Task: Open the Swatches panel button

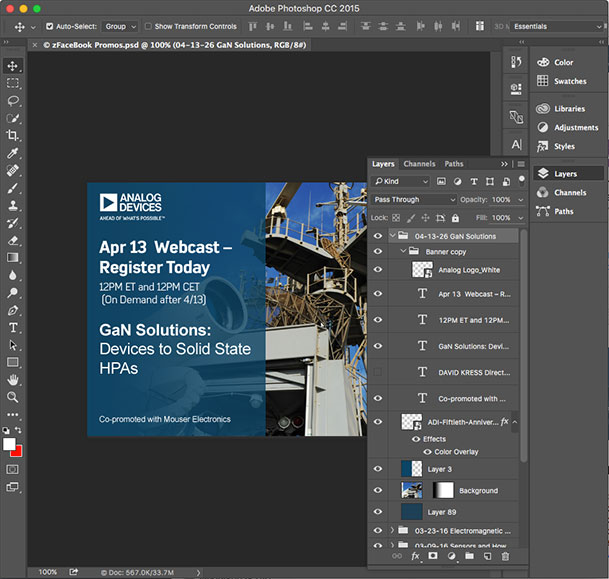Action: (570, 81)
